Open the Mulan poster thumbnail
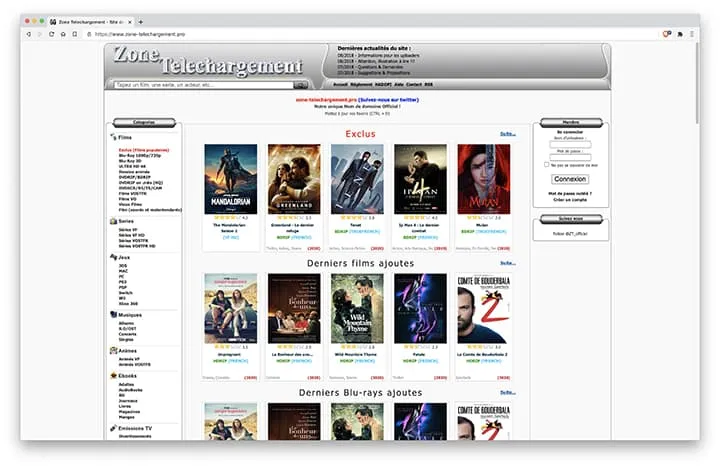Image resolution: width=720 pixels, height=467 pixels. 484,179
